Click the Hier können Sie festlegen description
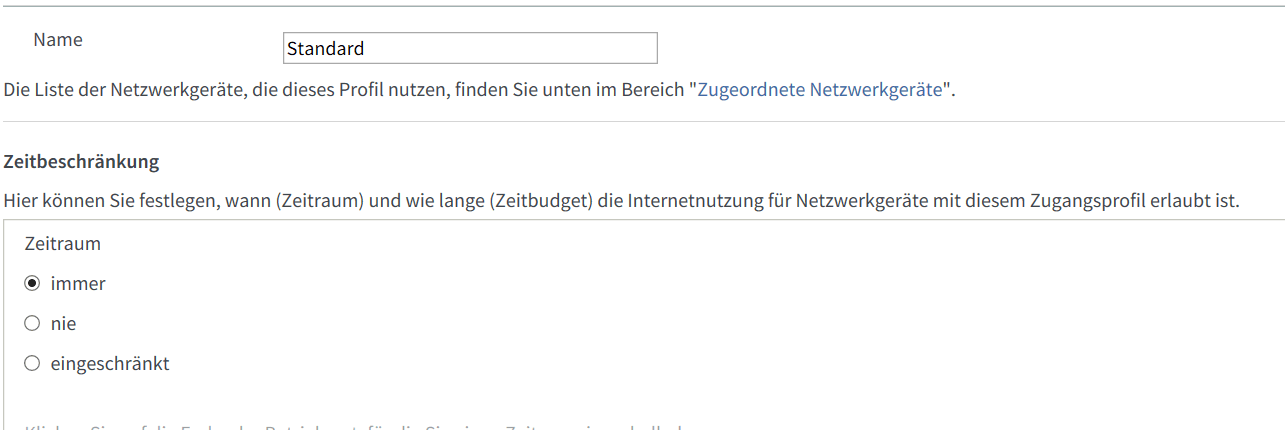This screenshot has height=430, width=1285. pos(621,201)
